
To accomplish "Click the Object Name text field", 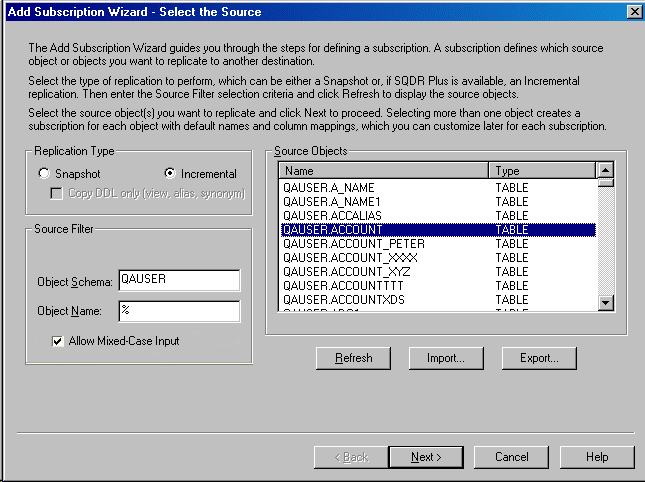I will point(179,311).
